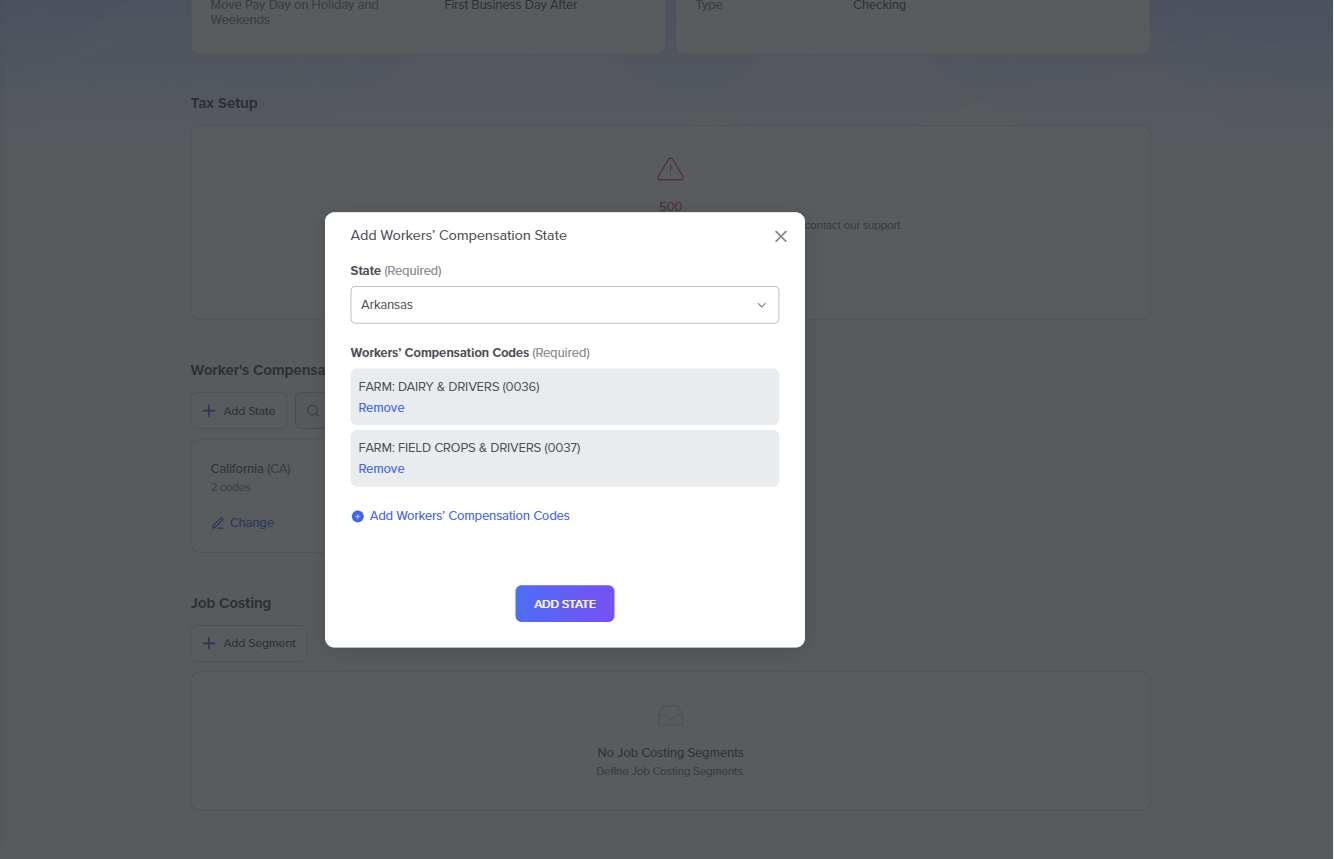Close the Add Workers' Compensation State dialog
This screenshot has width=1334, height=859.
(x=781, y=237)
